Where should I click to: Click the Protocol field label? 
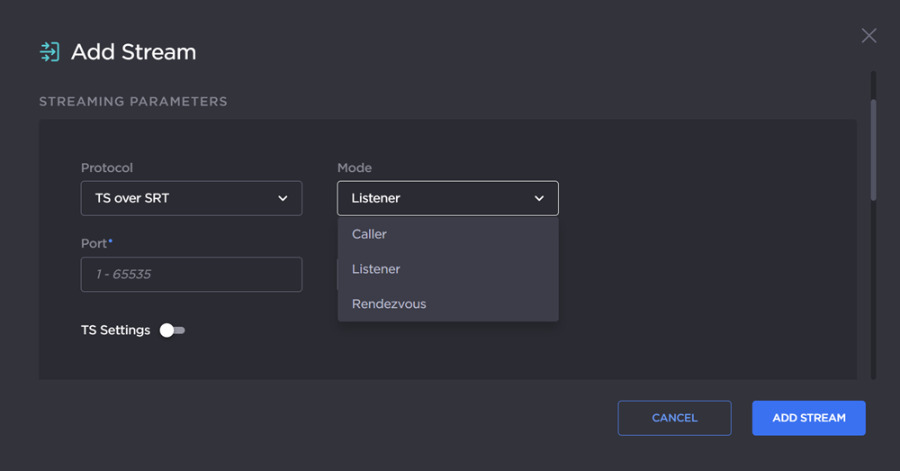107,168
